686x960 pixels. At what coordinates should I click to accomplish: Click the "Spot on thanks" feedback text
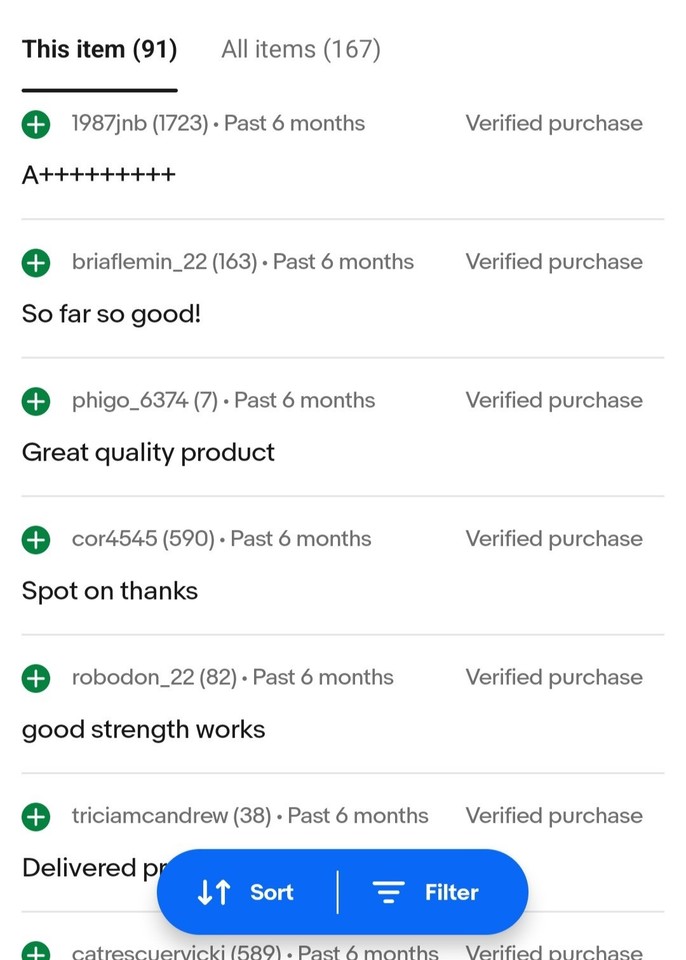coord(110,591)
